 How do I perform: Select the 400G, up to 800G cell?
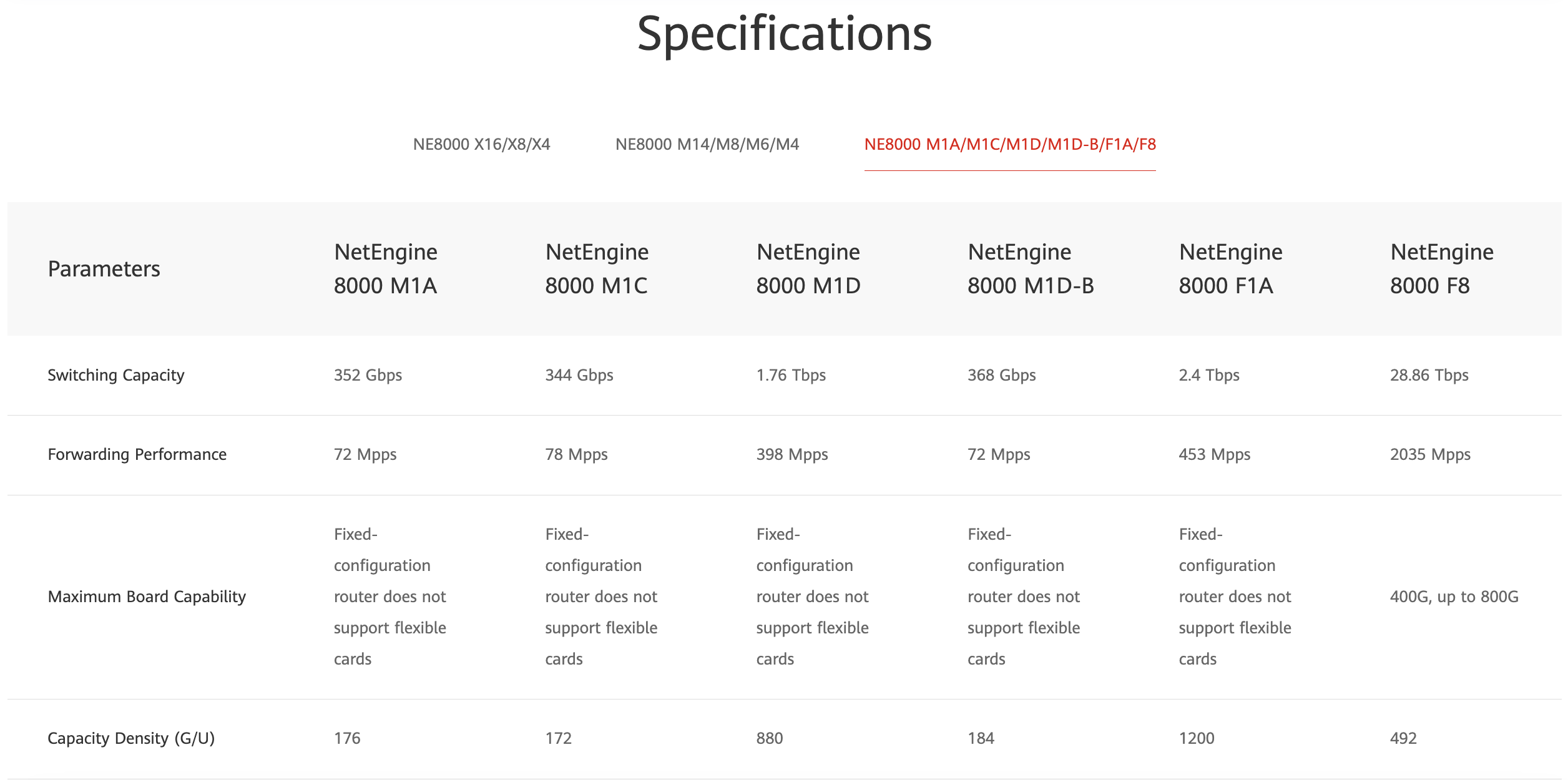(1454, 597)
